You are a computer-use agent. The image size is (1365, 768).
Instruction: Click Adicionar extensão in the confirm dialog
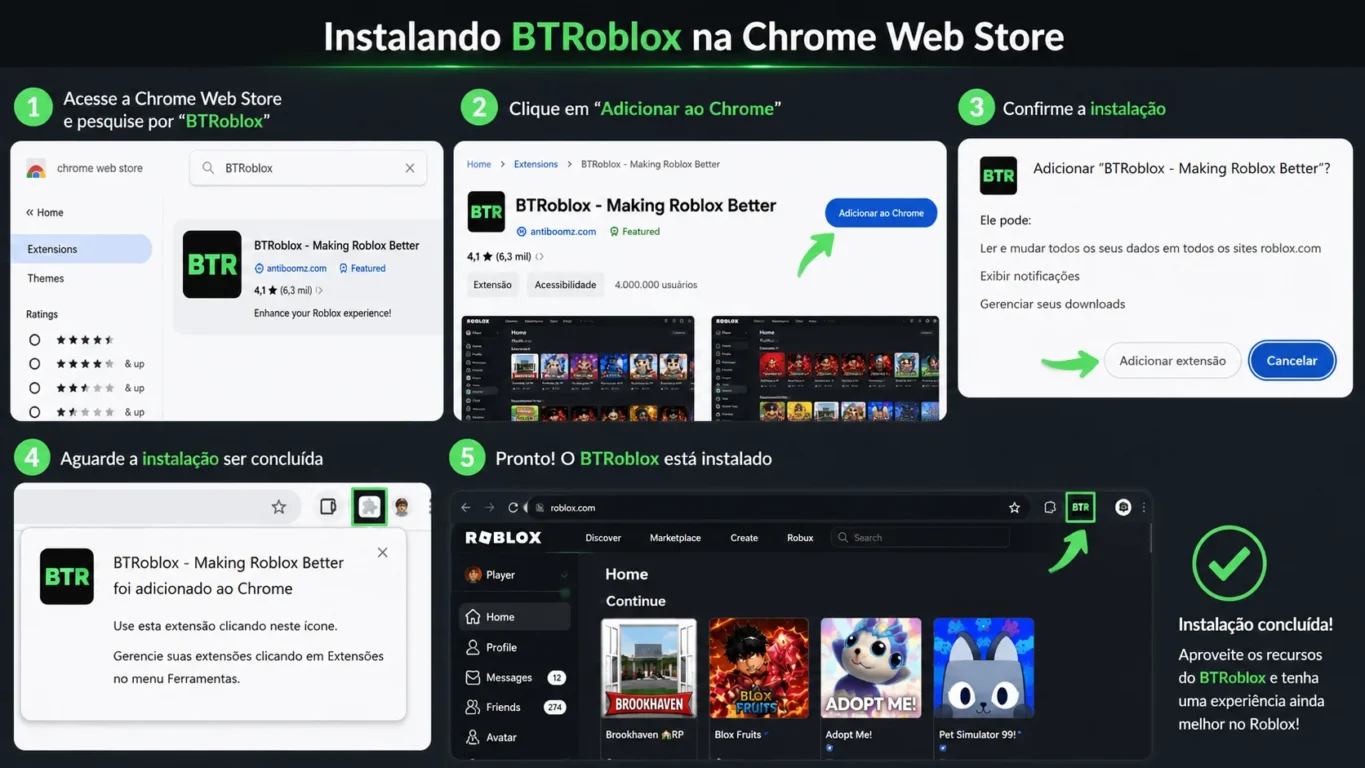click(1172, 361)
